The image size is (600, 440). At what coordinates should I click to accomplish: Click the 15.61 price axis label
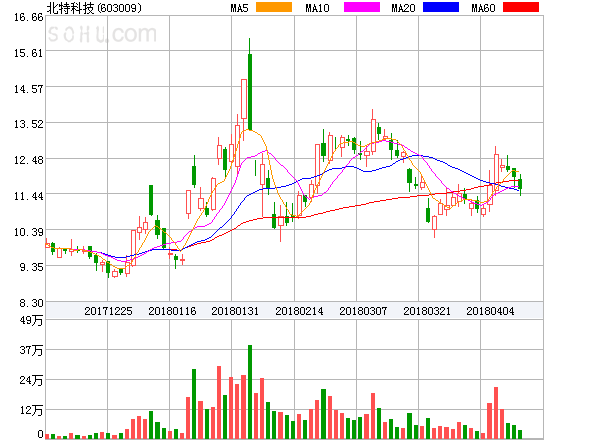click(29, 53)
